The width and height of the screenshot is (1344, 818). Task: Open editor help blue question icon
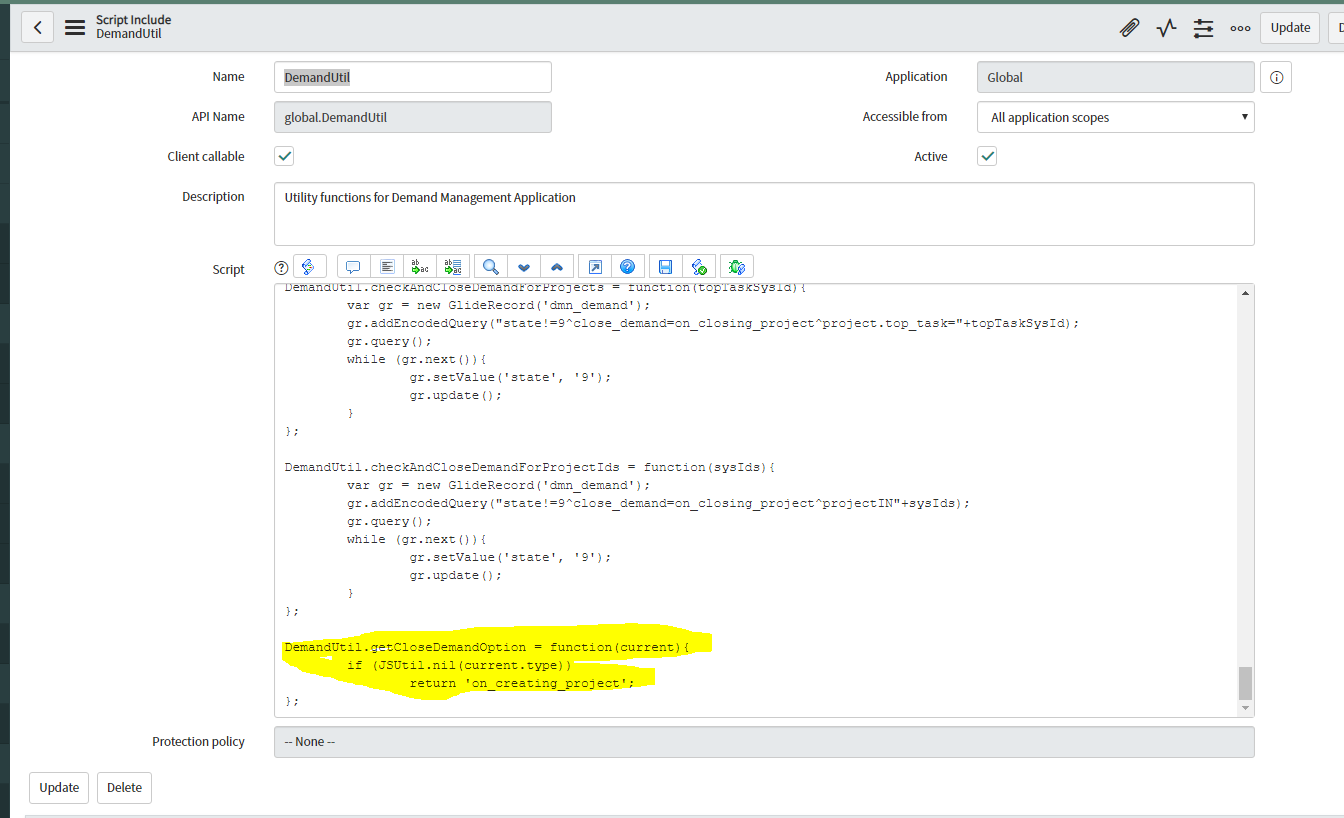628,267
